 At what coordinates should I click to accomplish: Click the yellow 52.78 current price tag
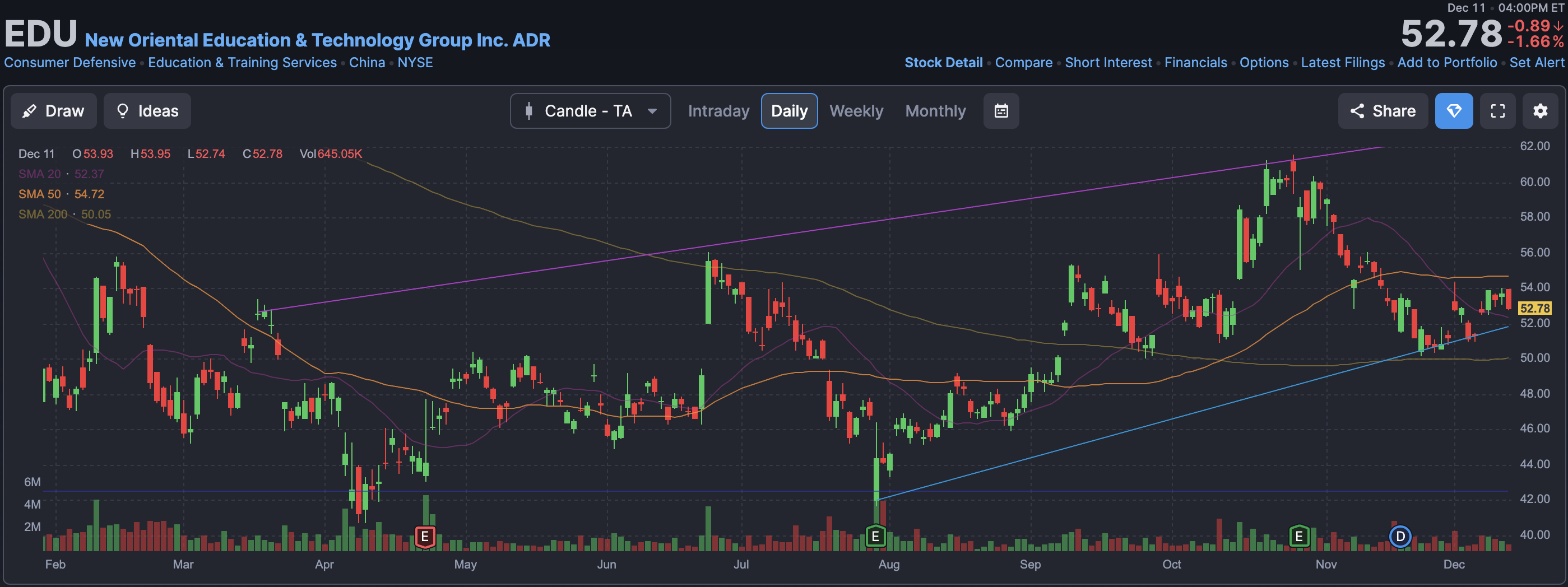[1534, 308]
